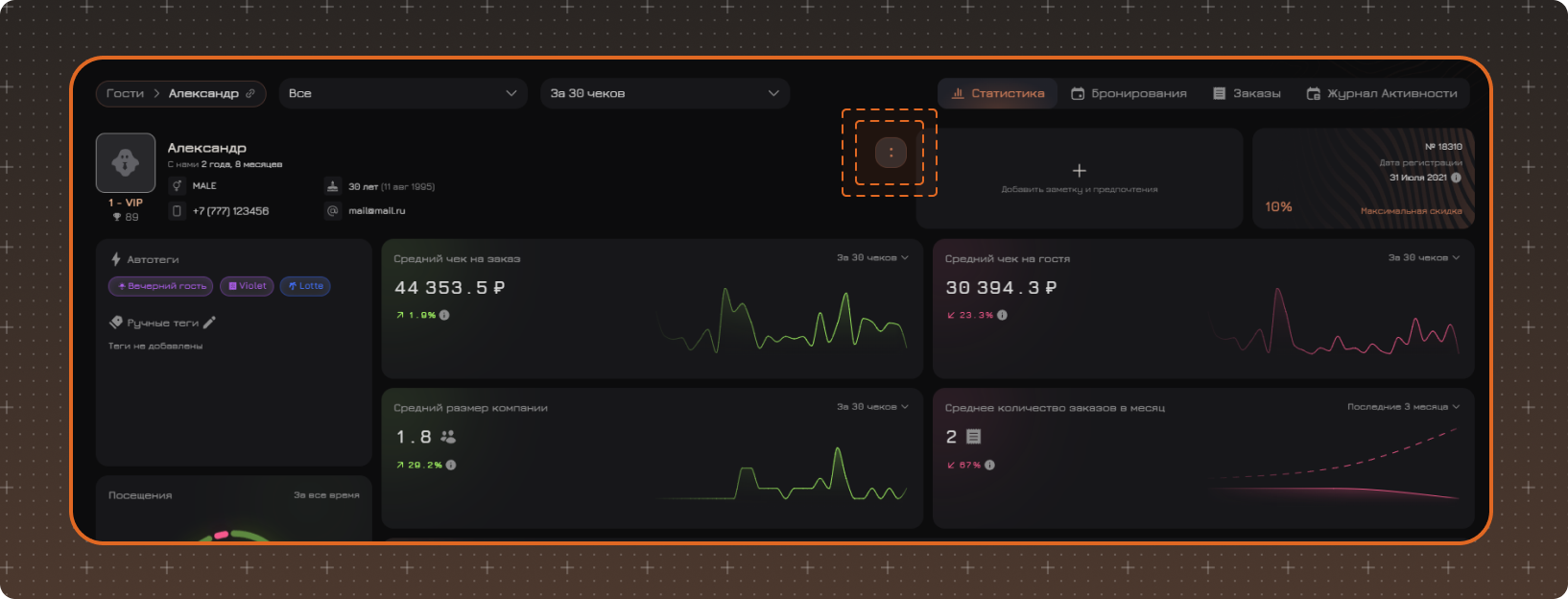Click the birthday cake age icon
This screenshot has width=1568, height=599.
[333, 186]
